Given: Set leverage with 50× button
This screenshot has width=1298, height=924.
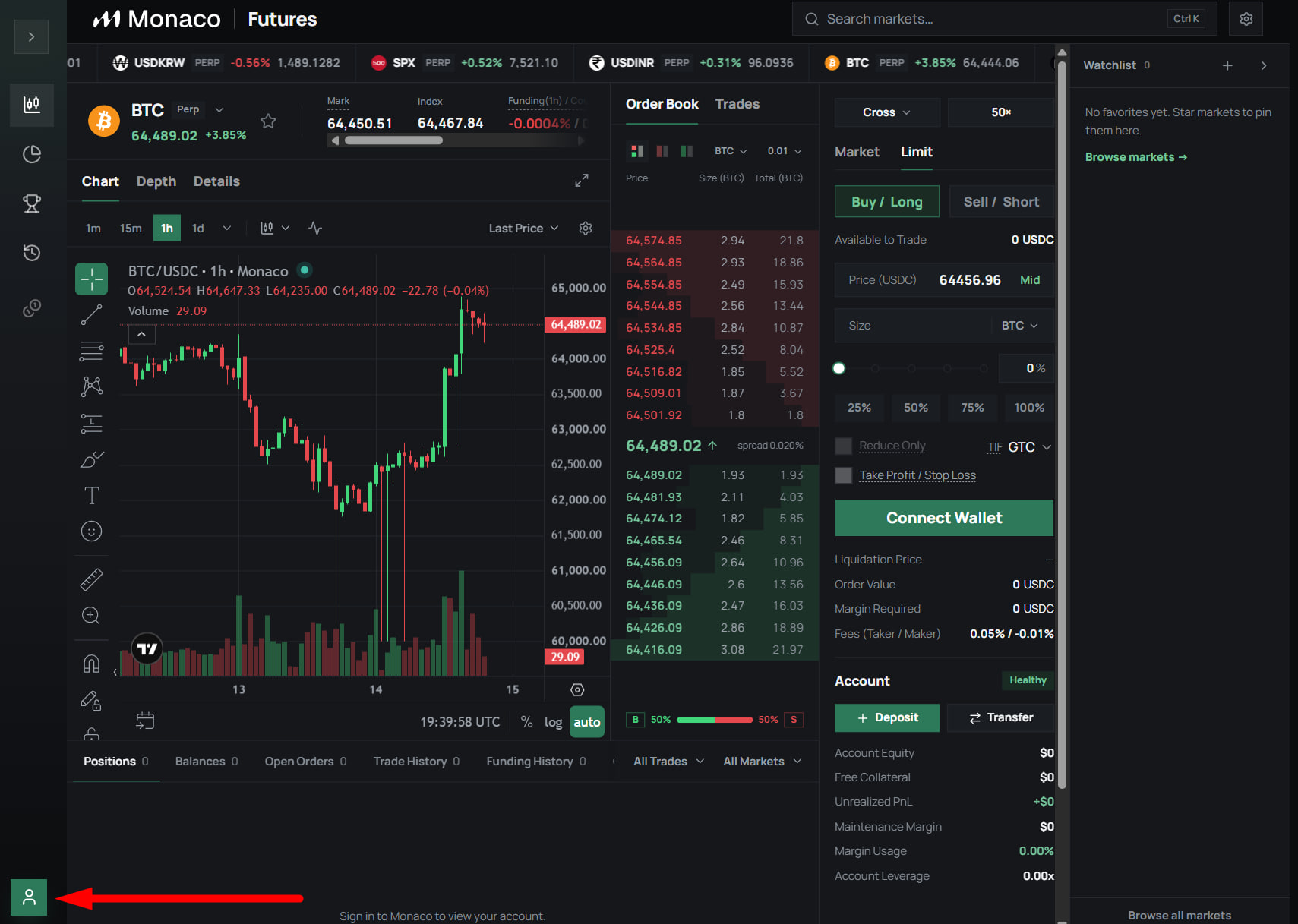Looking at the screenshot, I should point(1001,112).
